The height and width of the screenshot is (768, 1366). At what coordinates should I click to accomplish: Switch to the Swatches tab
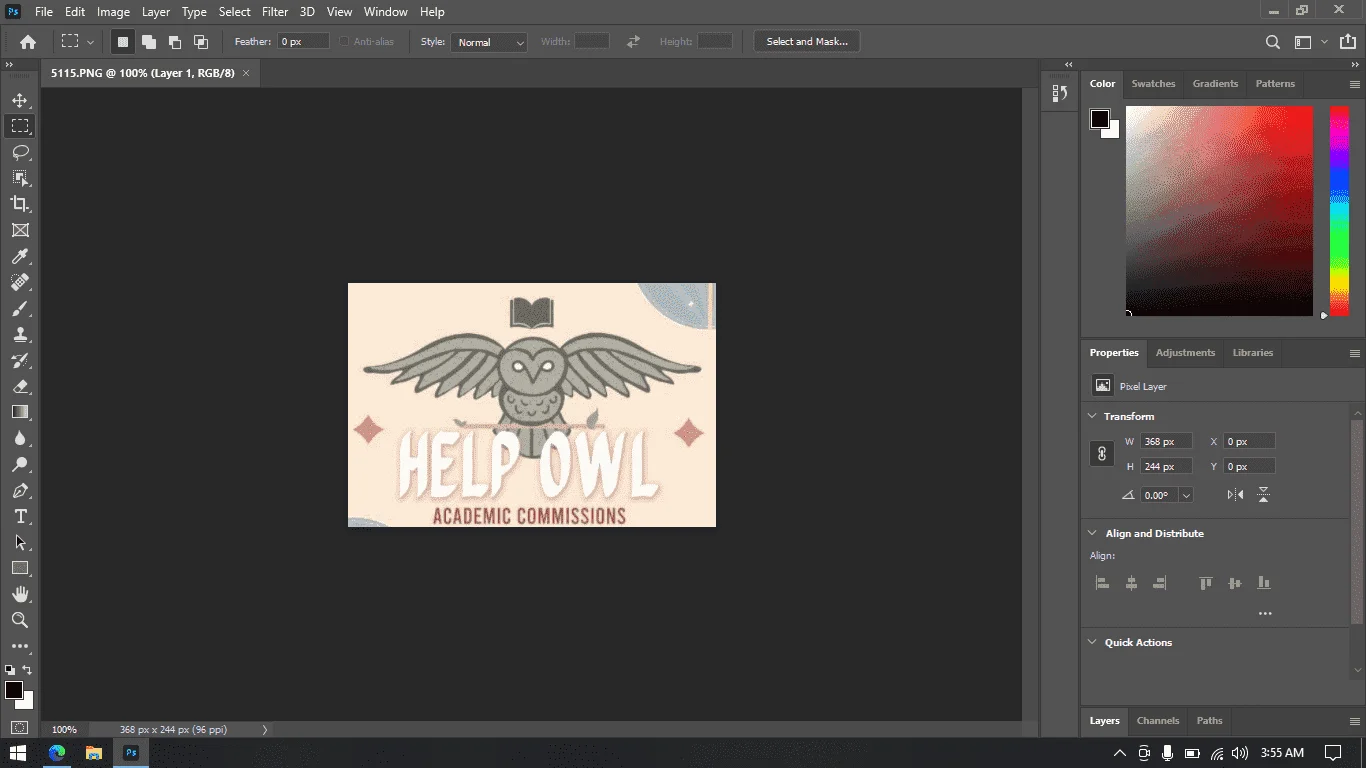(1153, 84)
